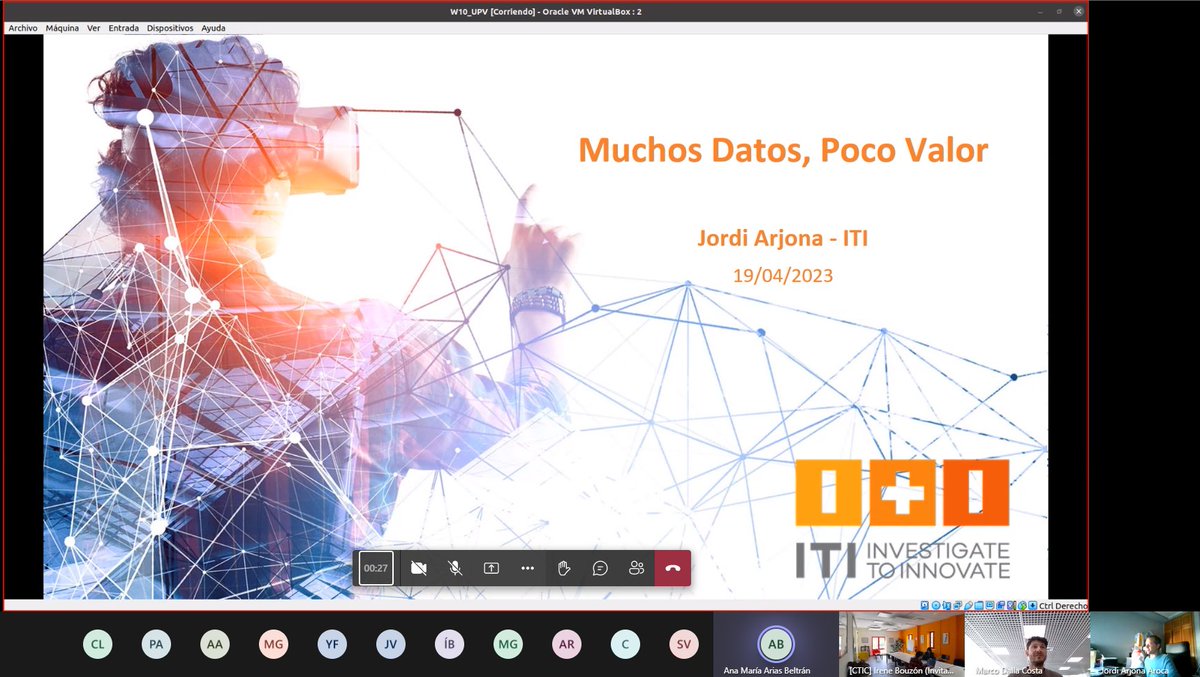Open the Dispositivos menu
The height and width of the screenshot is (677, 1200).
(x=170, y=28)
